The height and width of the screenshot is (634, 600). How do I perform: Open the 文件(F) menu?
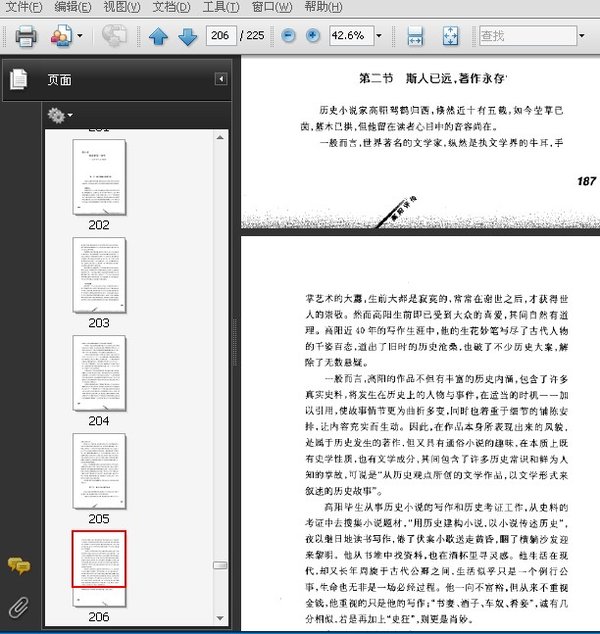24,7
